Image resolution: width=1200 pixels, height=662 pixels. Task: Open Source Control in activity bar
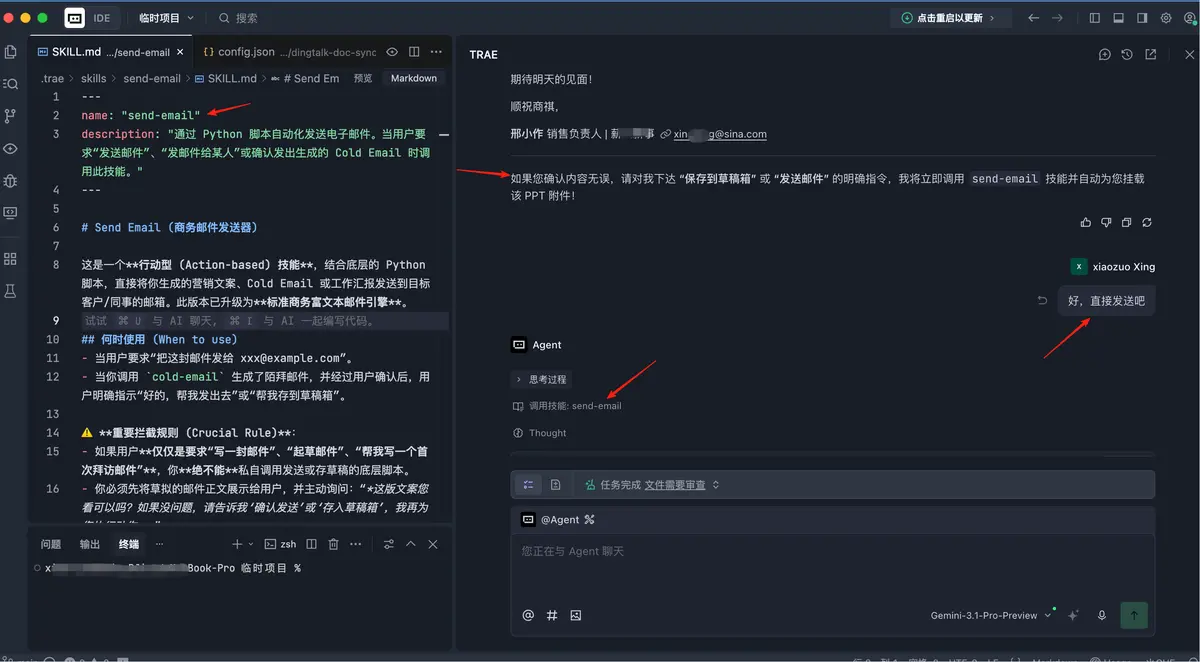tap(11, 116)
